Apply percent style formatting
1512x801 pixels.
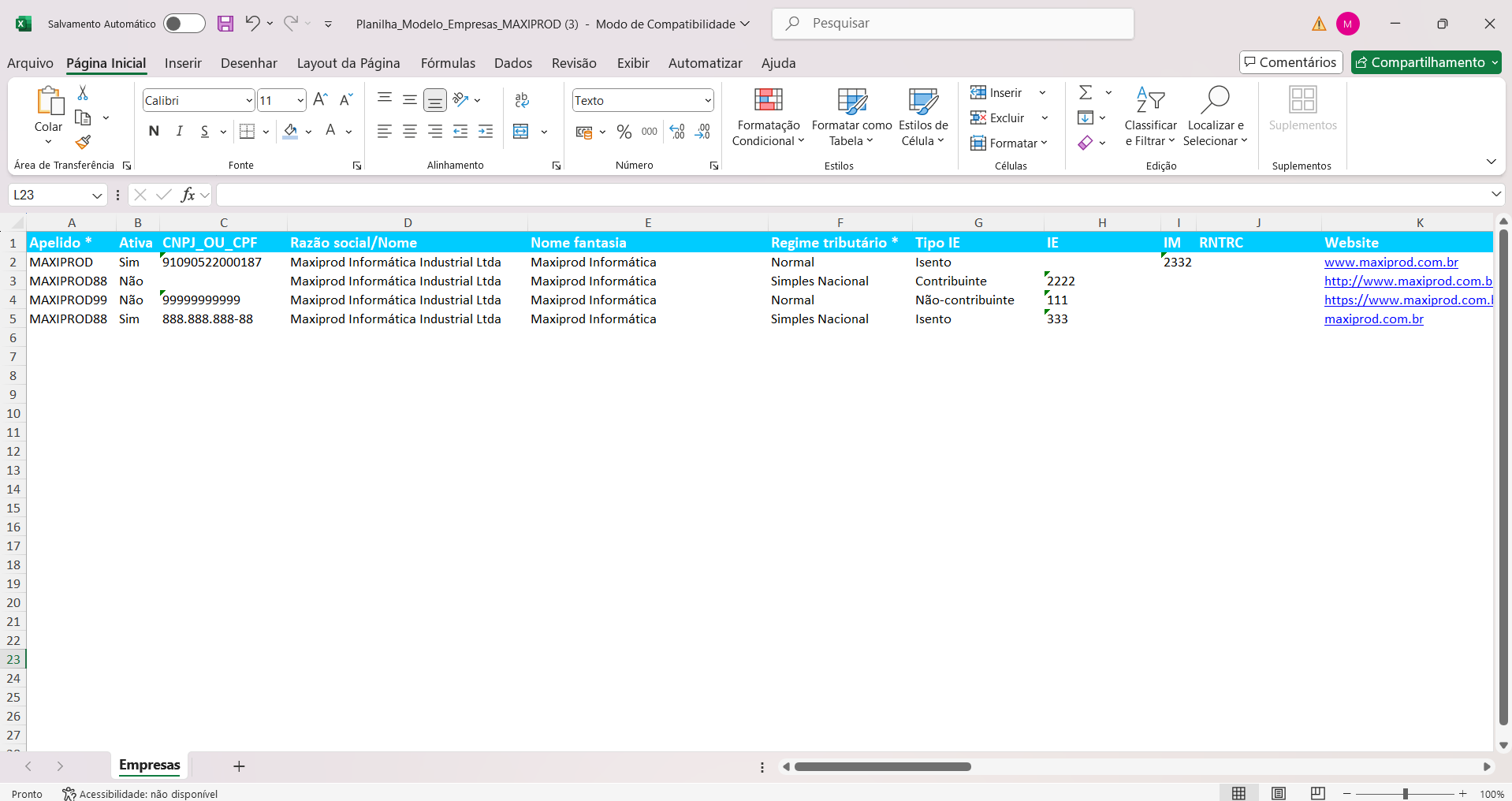click(624, 132)
